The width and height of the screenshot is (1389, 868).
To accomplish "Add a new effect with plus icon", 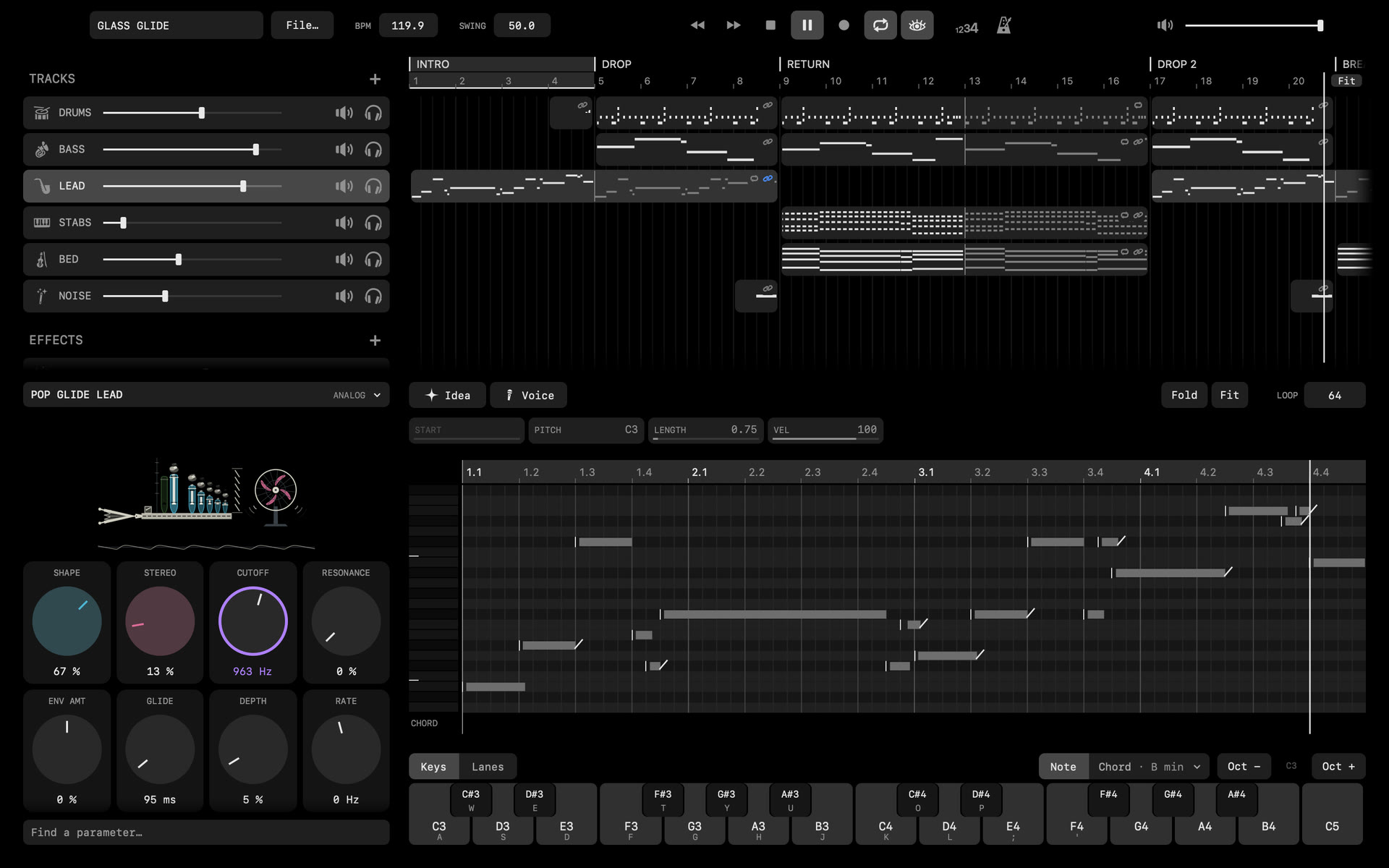I will [x=375, y=340].
